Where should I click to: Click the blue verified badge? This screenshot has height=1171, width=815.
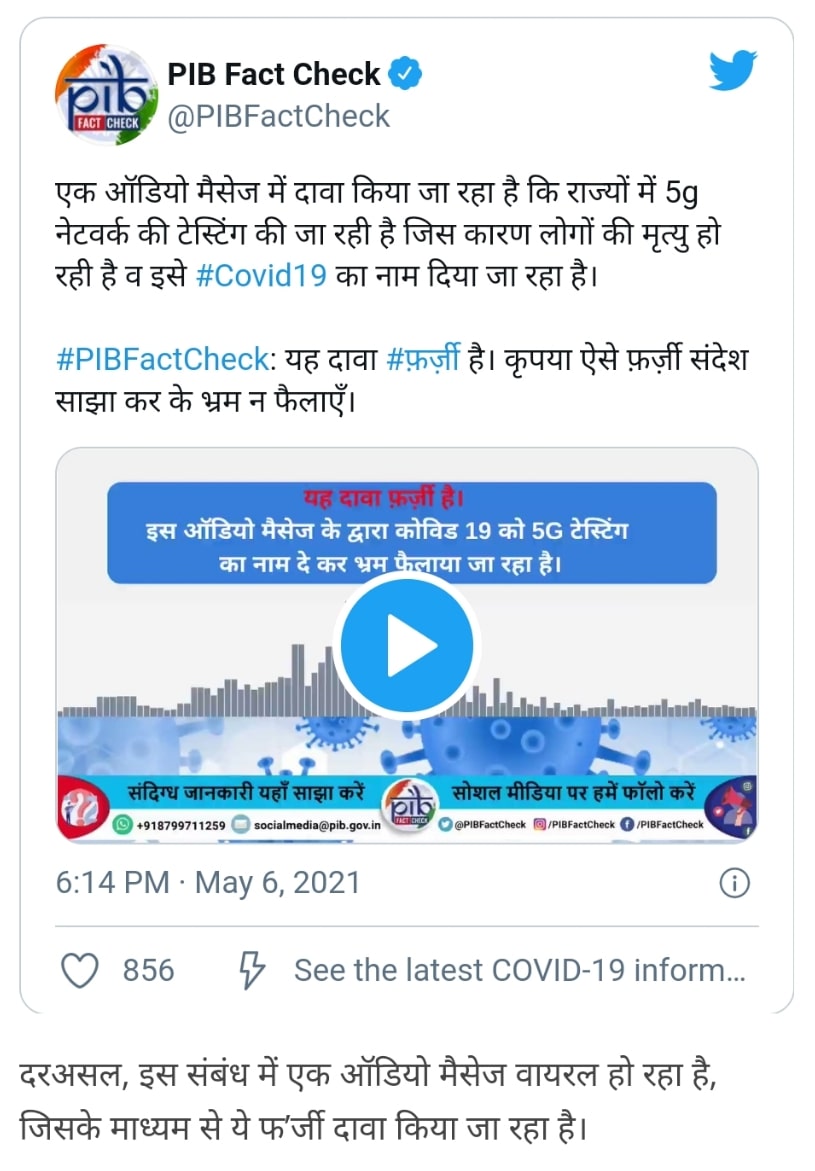(x=406, y=74)
